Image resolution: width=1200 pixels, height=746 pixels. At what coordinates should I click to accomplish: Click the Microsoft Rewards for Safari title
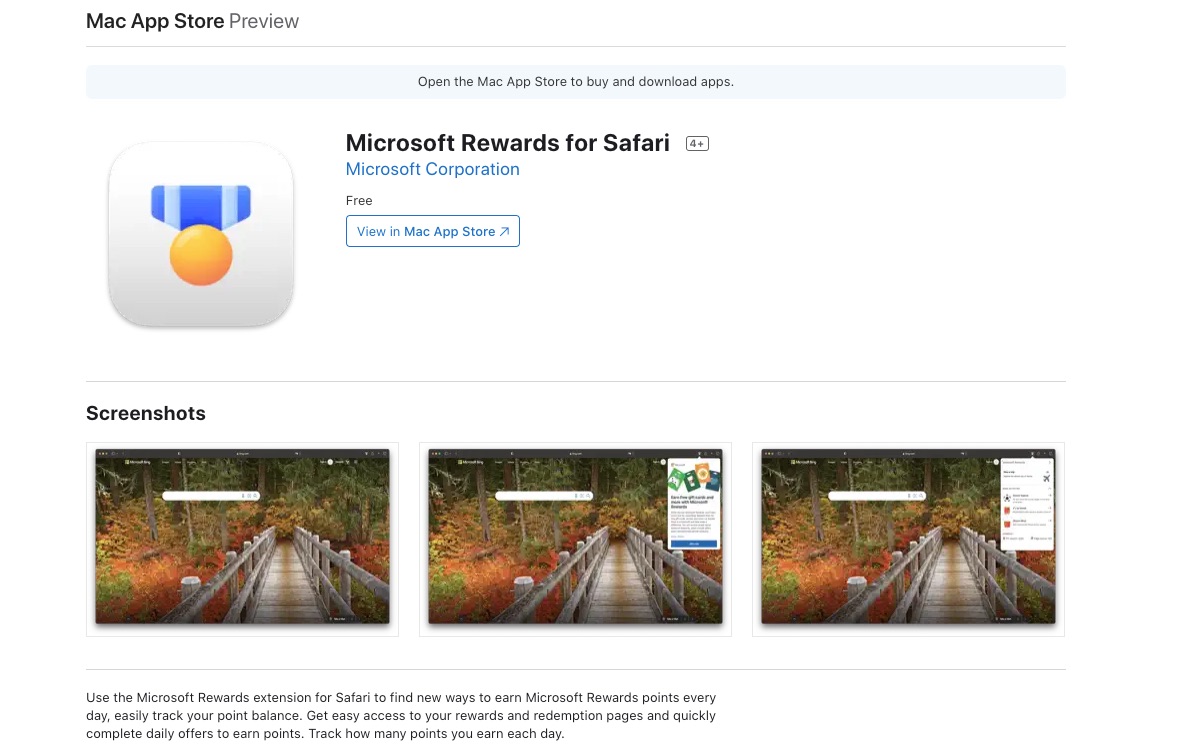(507, 143)
